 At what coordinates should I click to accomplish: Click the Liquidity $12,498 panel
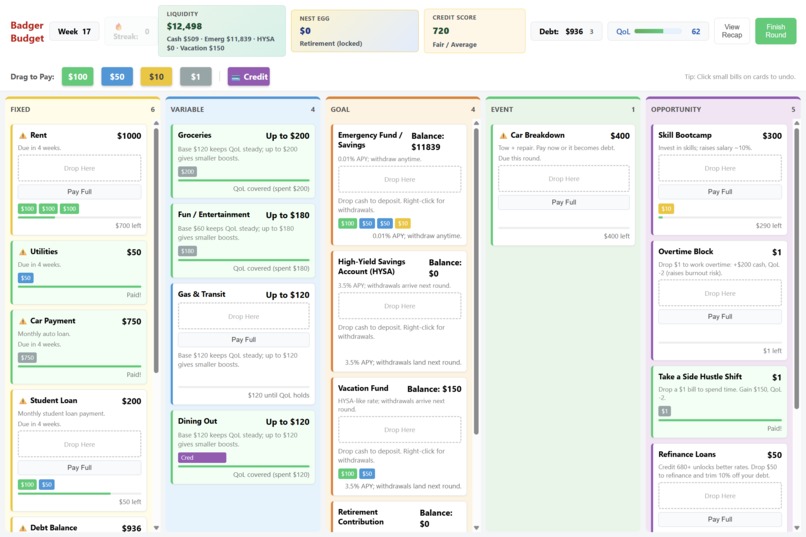tap(222, 31)
